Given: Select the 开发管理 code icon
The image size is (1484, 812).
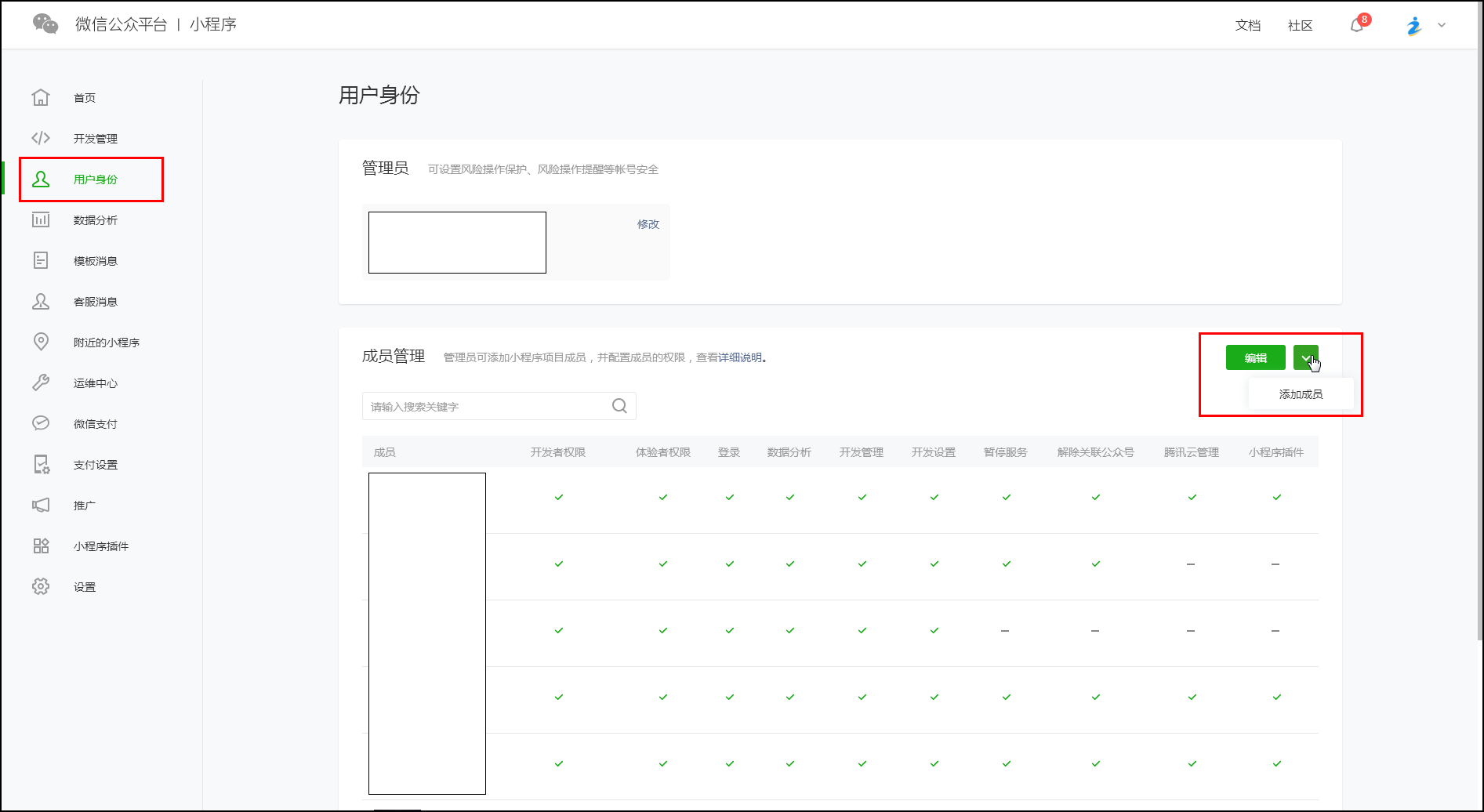Looking at the screenshot, I should 41,138.
